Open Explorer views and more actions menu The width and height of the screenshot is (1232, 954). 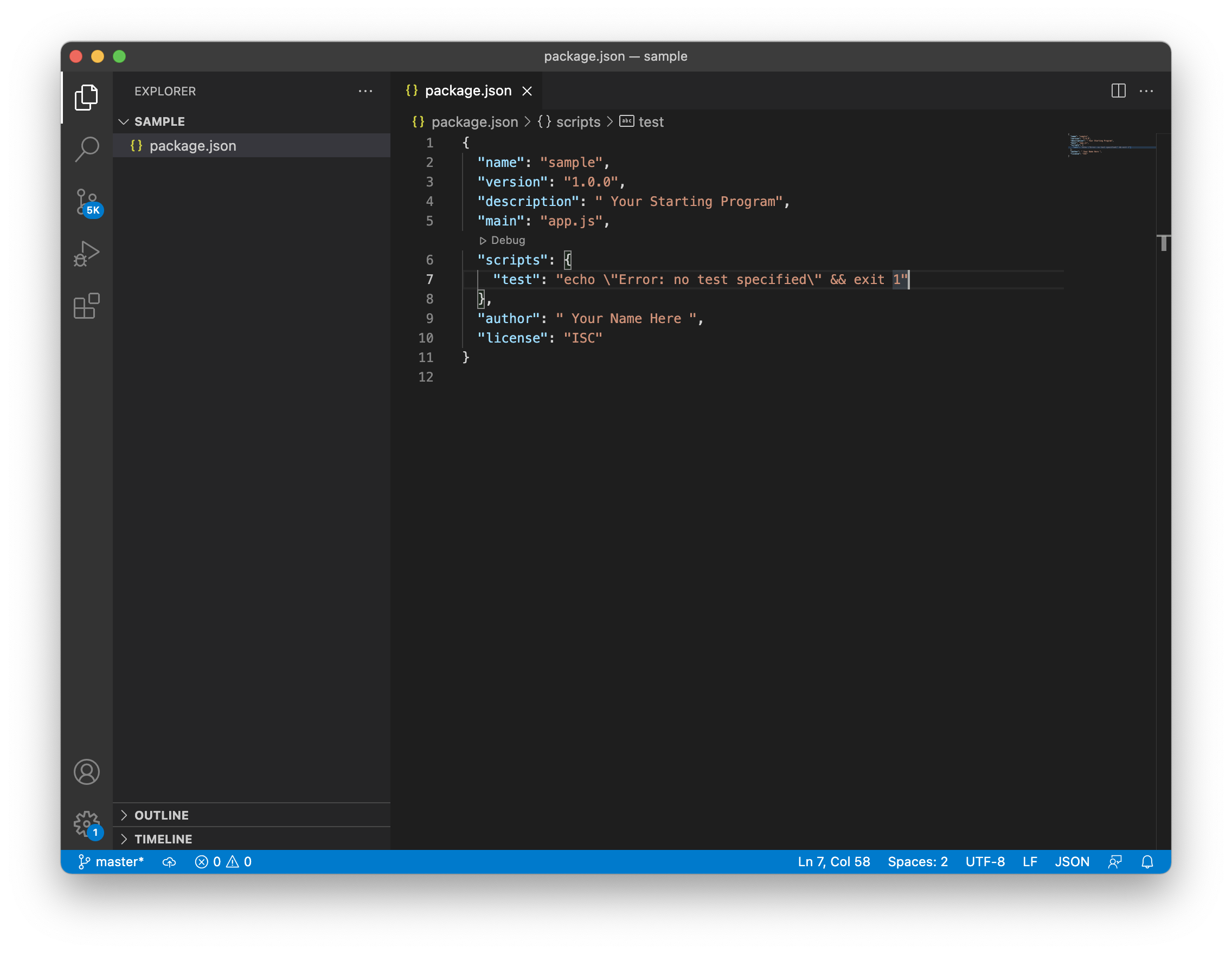(x=365, y=92)
